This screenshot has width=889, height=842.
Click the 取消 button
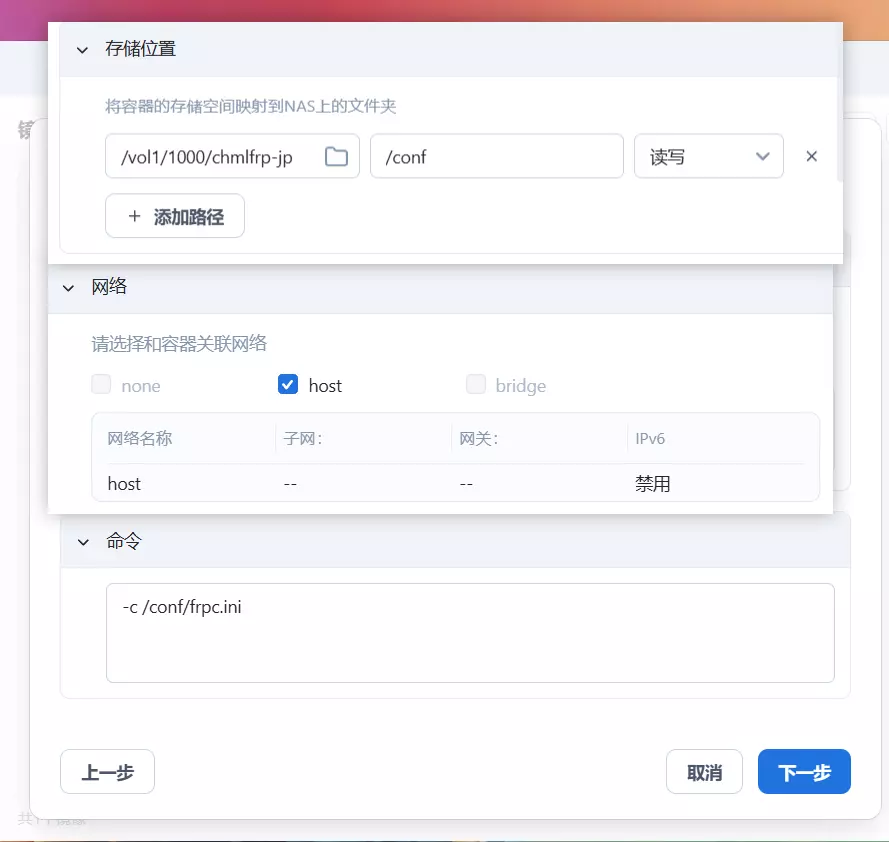pos(704,772)
